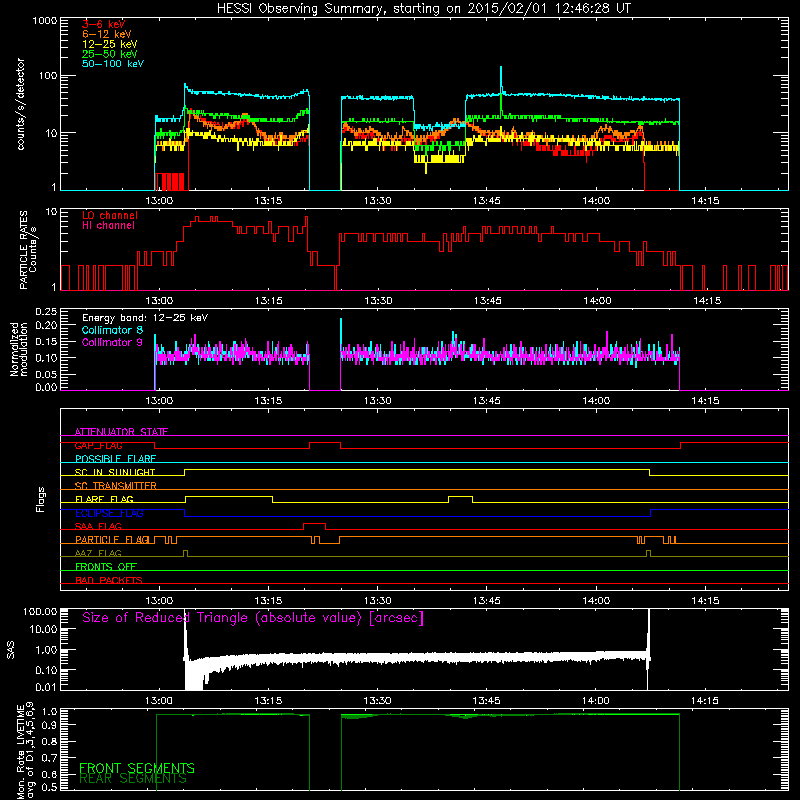Viewport: 800px width, 800px height.
Task: Select the 'FRONTS_OFF' flag label
Action: [x=106, y=566]
